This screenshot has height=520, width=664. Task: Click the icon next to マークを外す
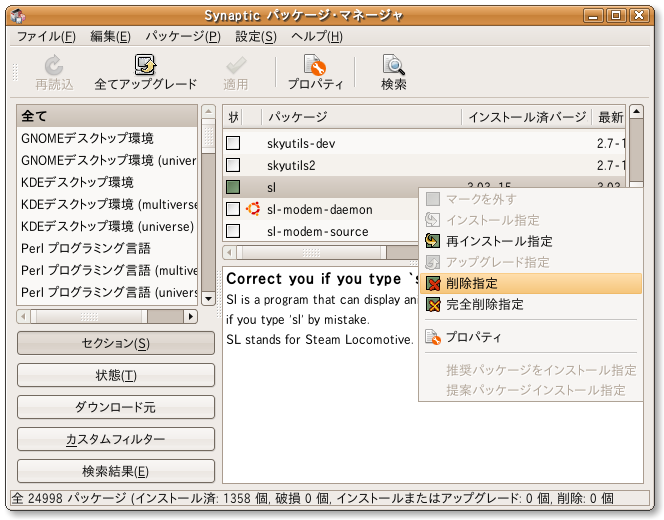click(432, 199)
